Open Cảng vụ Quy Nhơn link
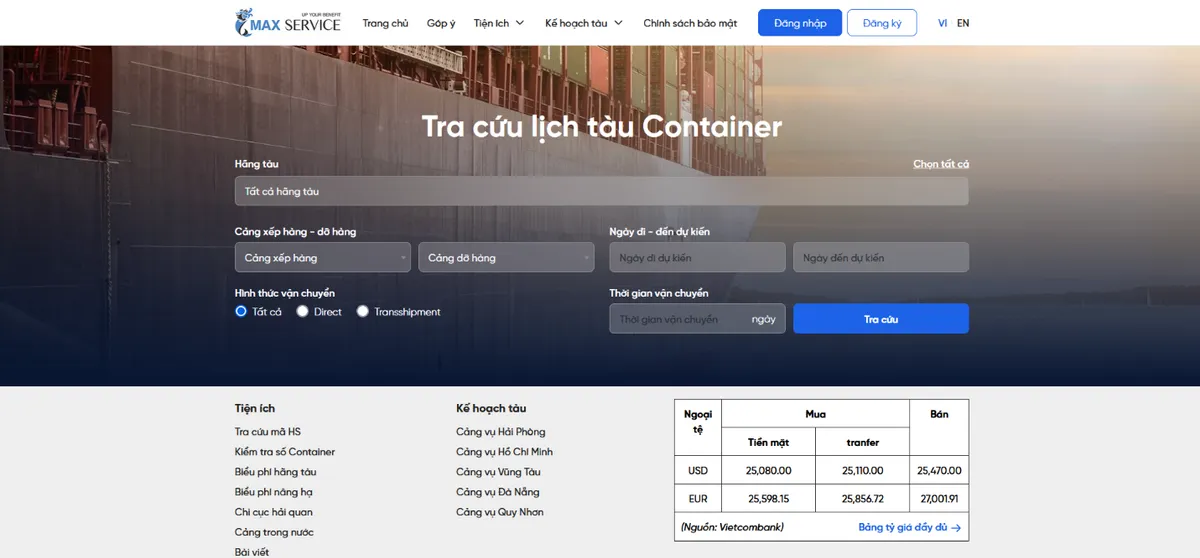The image size is (1200, 558). pos(500,512)
